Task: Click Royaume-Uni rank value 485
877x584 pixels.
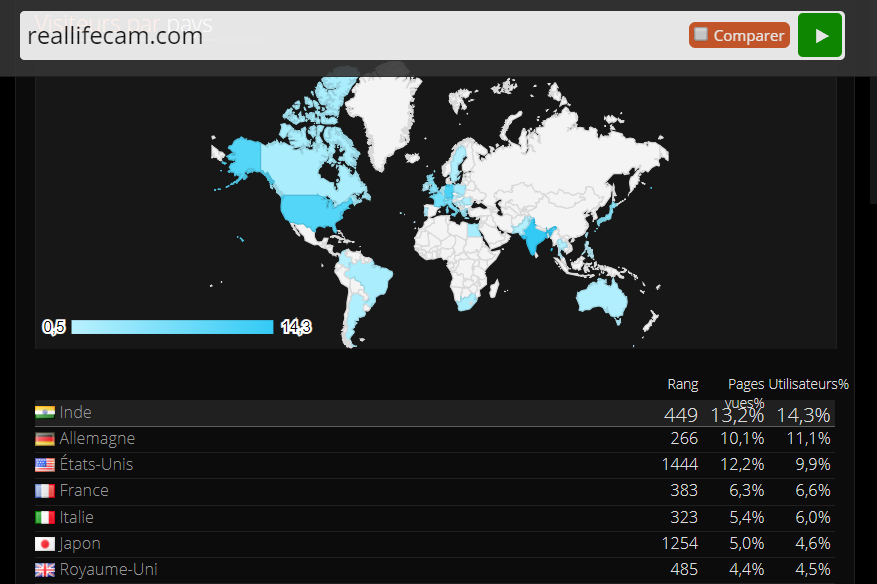Action: (x=684, y=569)
